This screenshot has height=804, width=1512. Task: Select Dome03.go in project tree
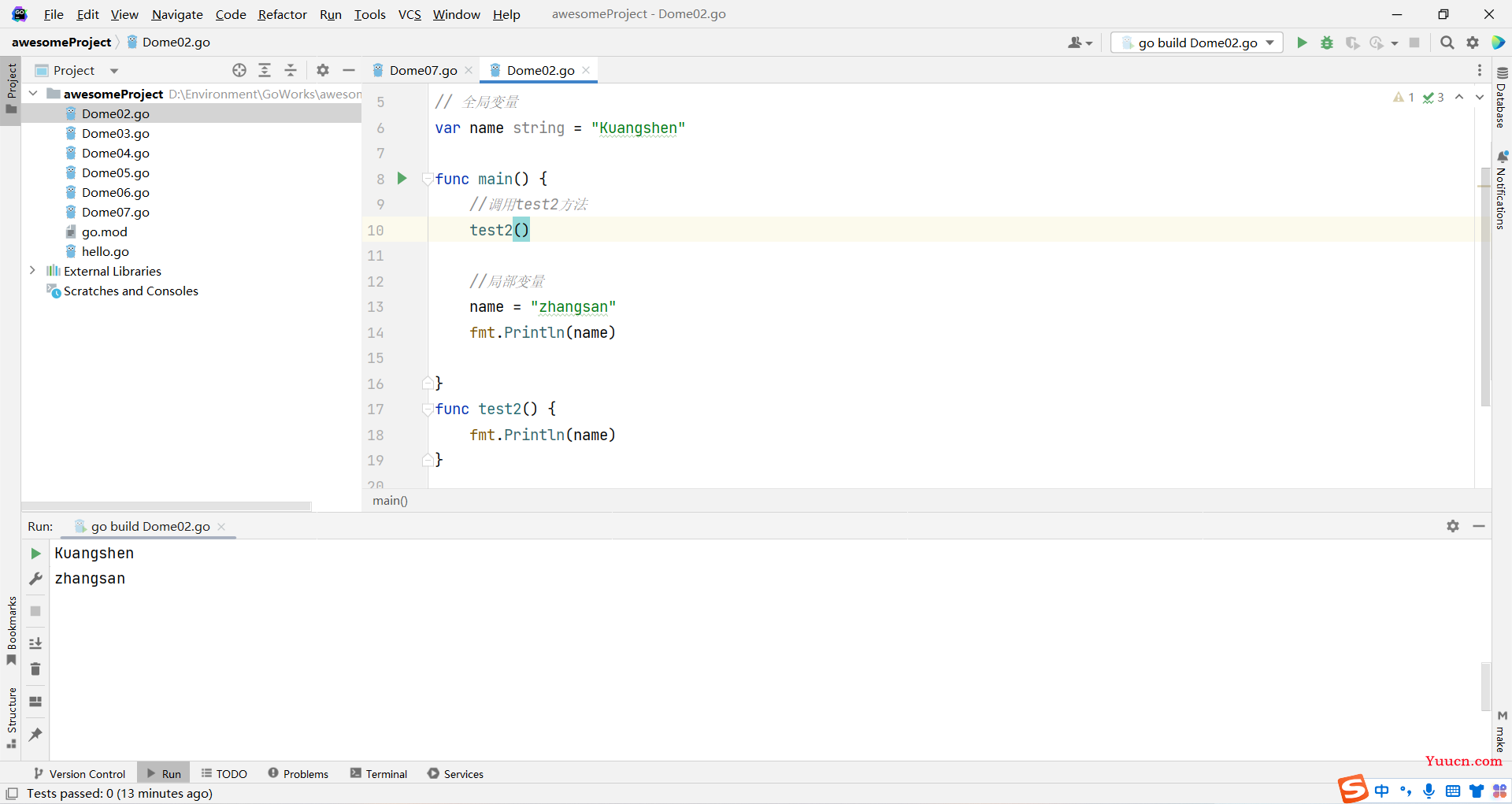pos(115,133)
